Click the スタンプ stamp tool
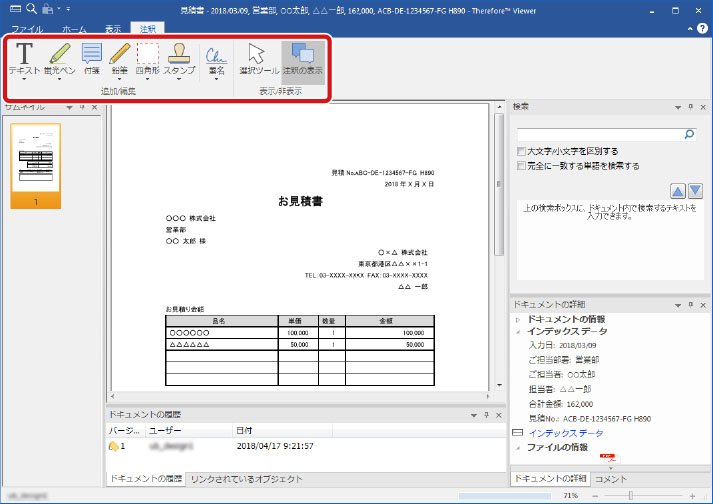Screen dimensions: 713x504 [181, 56]
